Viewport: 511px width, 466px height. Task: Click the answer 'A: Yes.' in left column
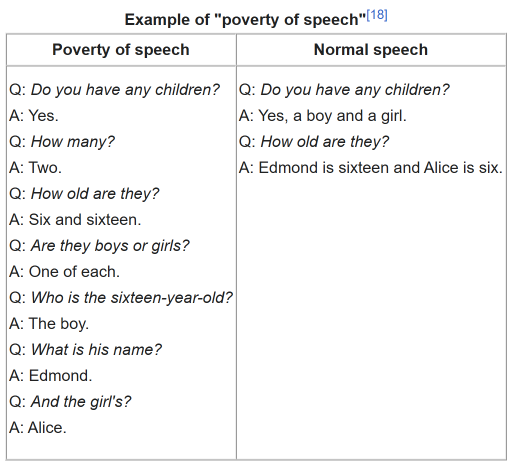tap(34, 116)
